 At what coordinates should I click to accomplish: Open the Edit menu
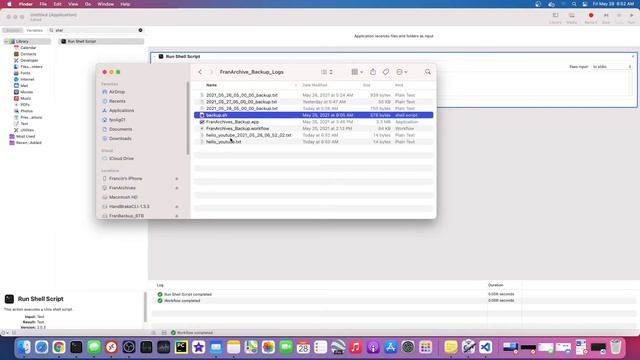[58, 4]
